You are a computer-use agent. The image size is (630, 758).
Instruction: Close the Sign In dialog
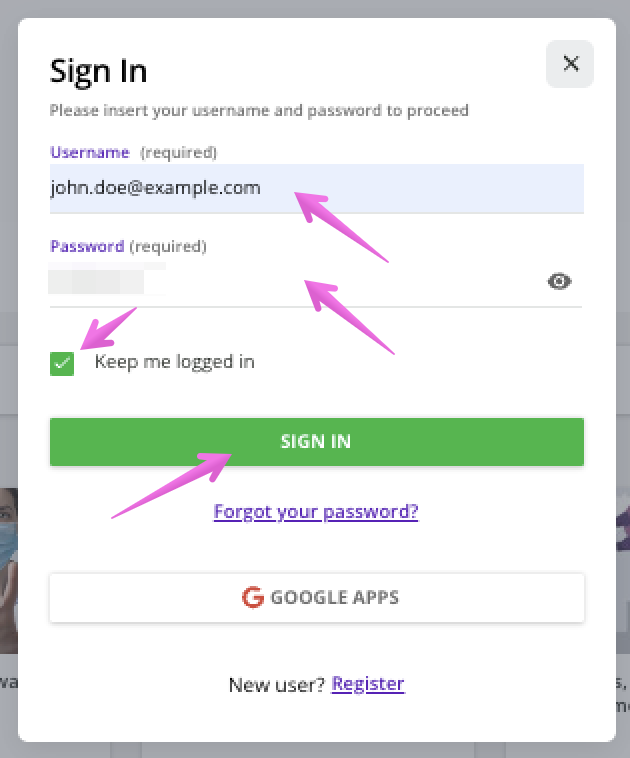coord(570,64)
